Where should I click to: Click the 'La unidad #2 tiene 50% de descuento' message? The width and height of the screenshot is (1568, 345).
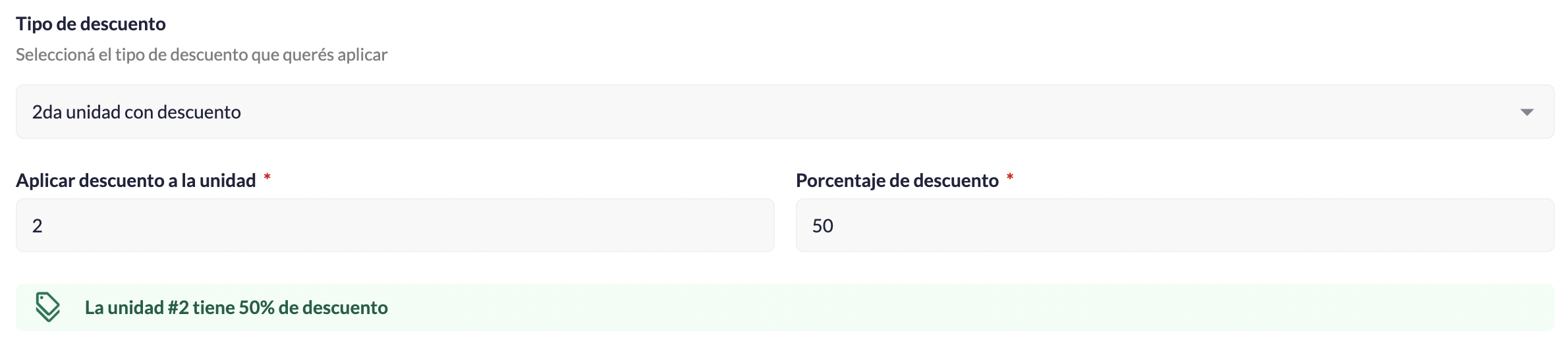236,307
